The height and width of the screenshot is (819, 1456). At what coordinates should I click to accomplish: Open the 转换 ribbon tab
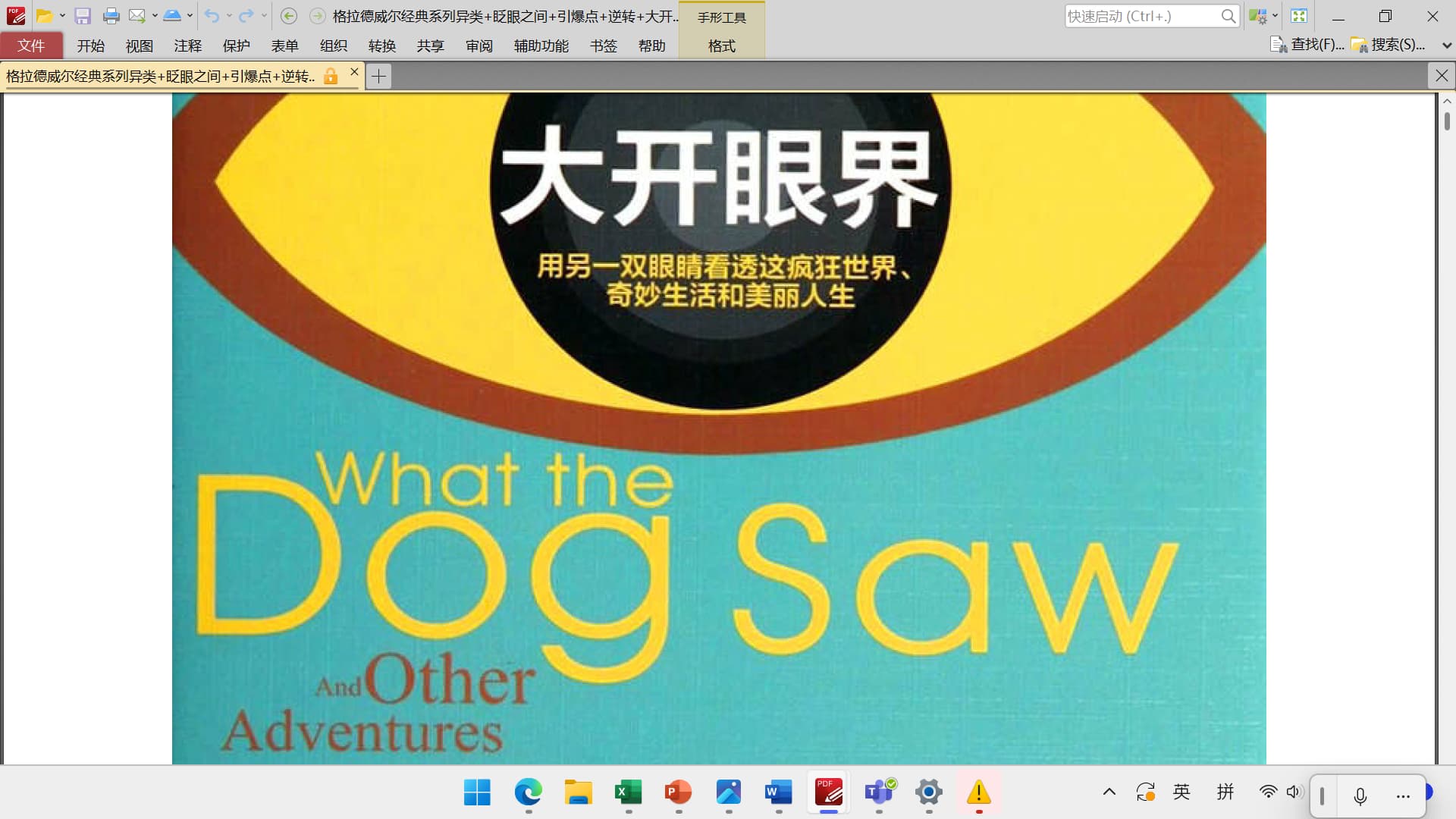pos(381,45)
